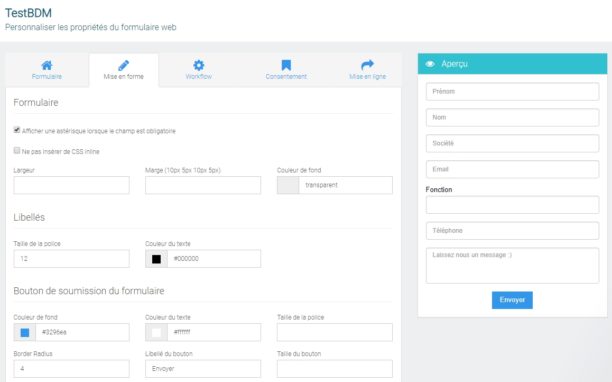612x382 pixels.
Task: Click the Société field in preview
Action: tap(512, 143)
